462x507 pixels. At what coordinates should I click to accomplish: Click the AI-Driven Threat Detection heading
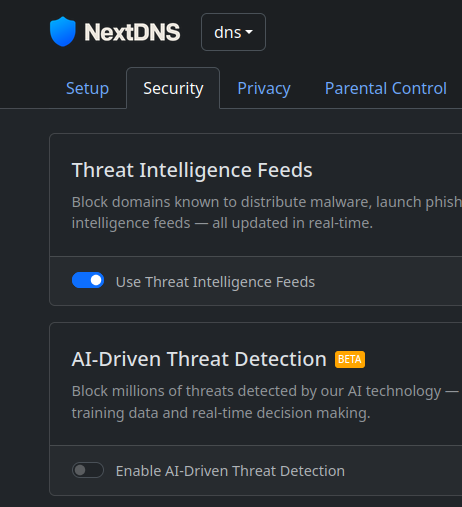point(199,359)
